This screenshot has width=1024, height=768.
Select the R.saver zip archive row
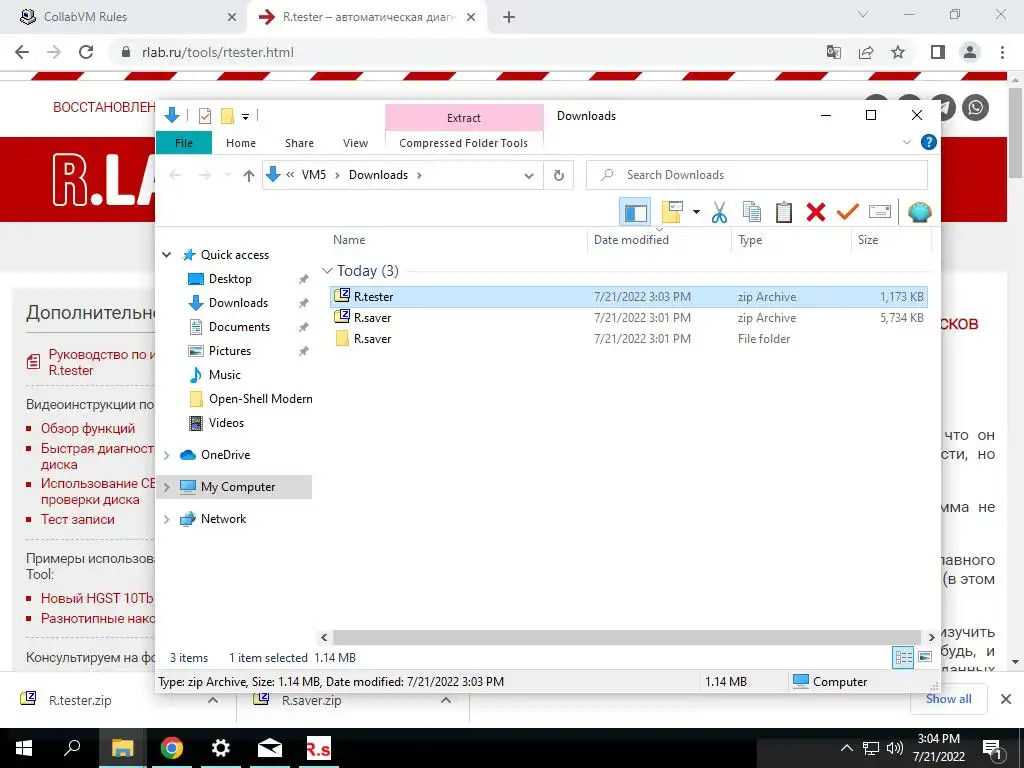coord(628,318)
